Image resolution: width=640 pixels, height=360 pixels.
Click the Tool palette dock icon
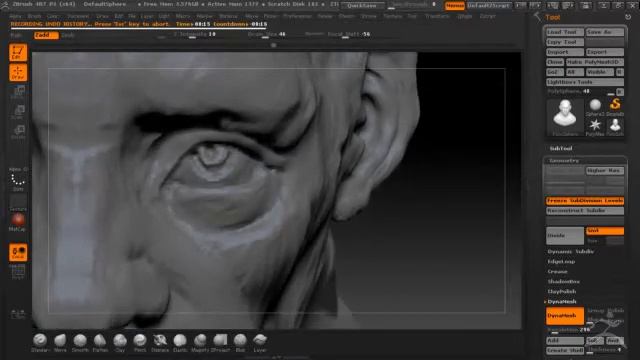coord(628,17)
